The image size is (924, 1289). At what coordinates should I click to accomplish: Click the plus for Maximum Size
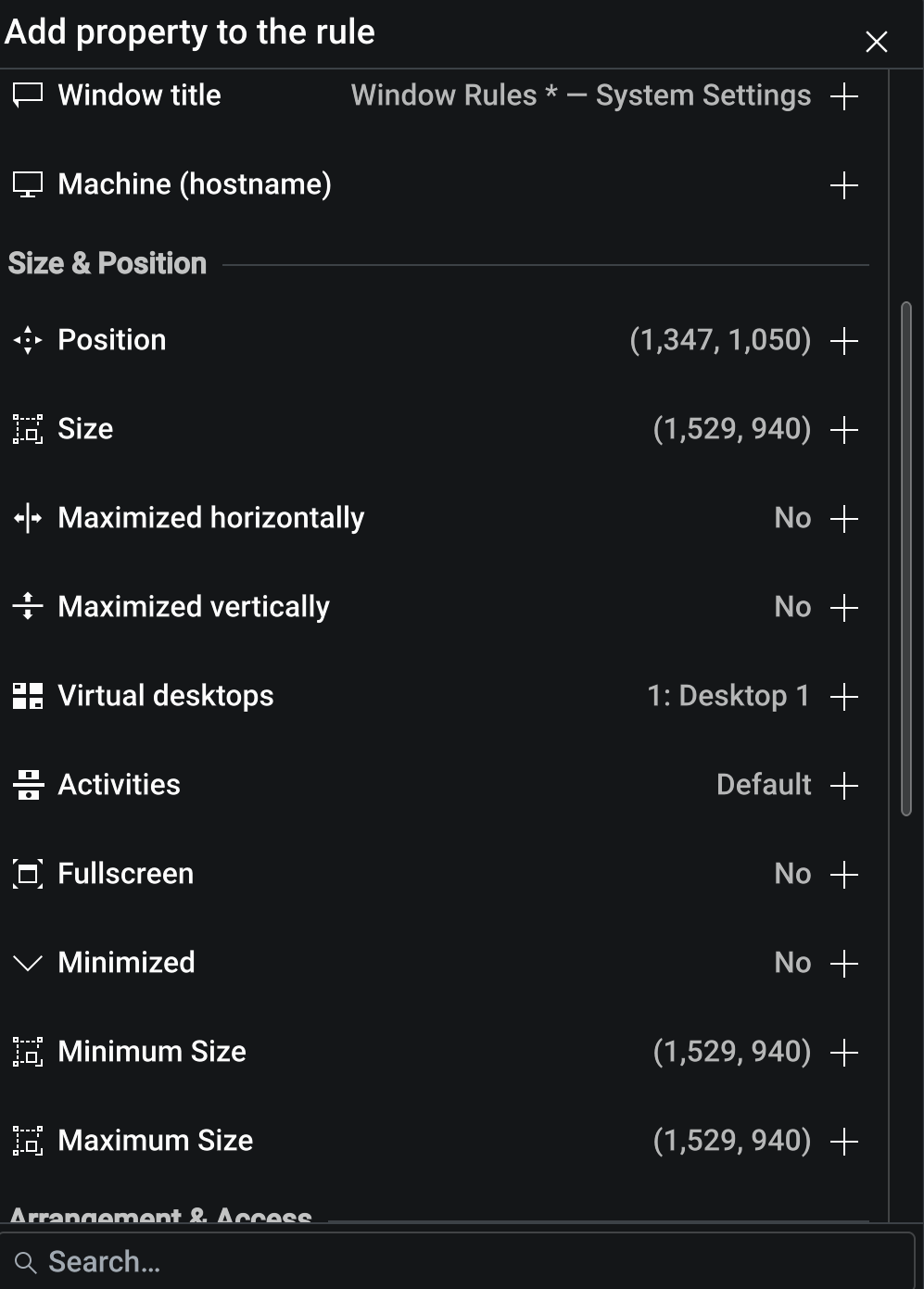pos(843,1142)
